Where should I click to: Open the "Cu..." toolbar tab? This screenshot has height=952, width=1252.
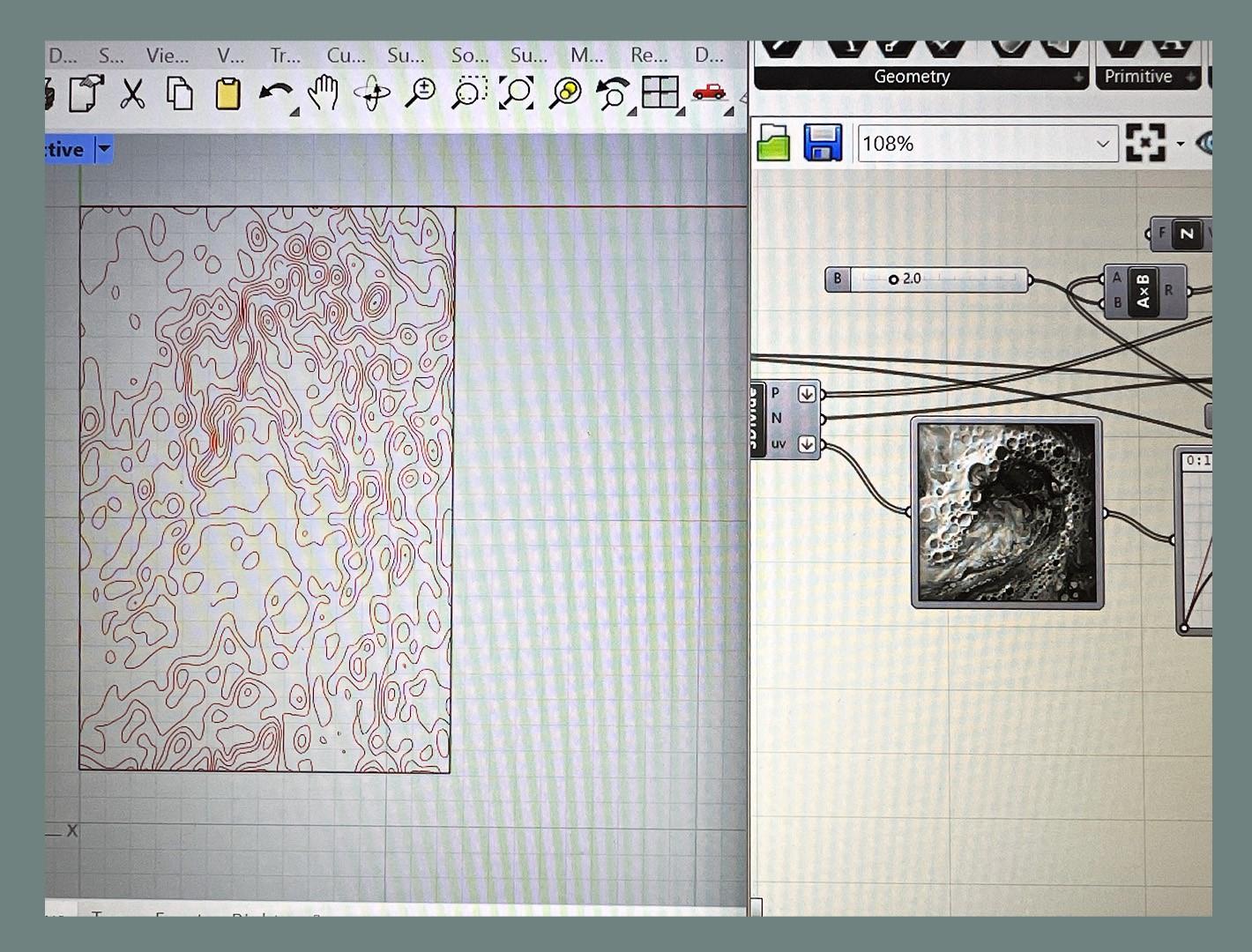click(x=346, y=56)
